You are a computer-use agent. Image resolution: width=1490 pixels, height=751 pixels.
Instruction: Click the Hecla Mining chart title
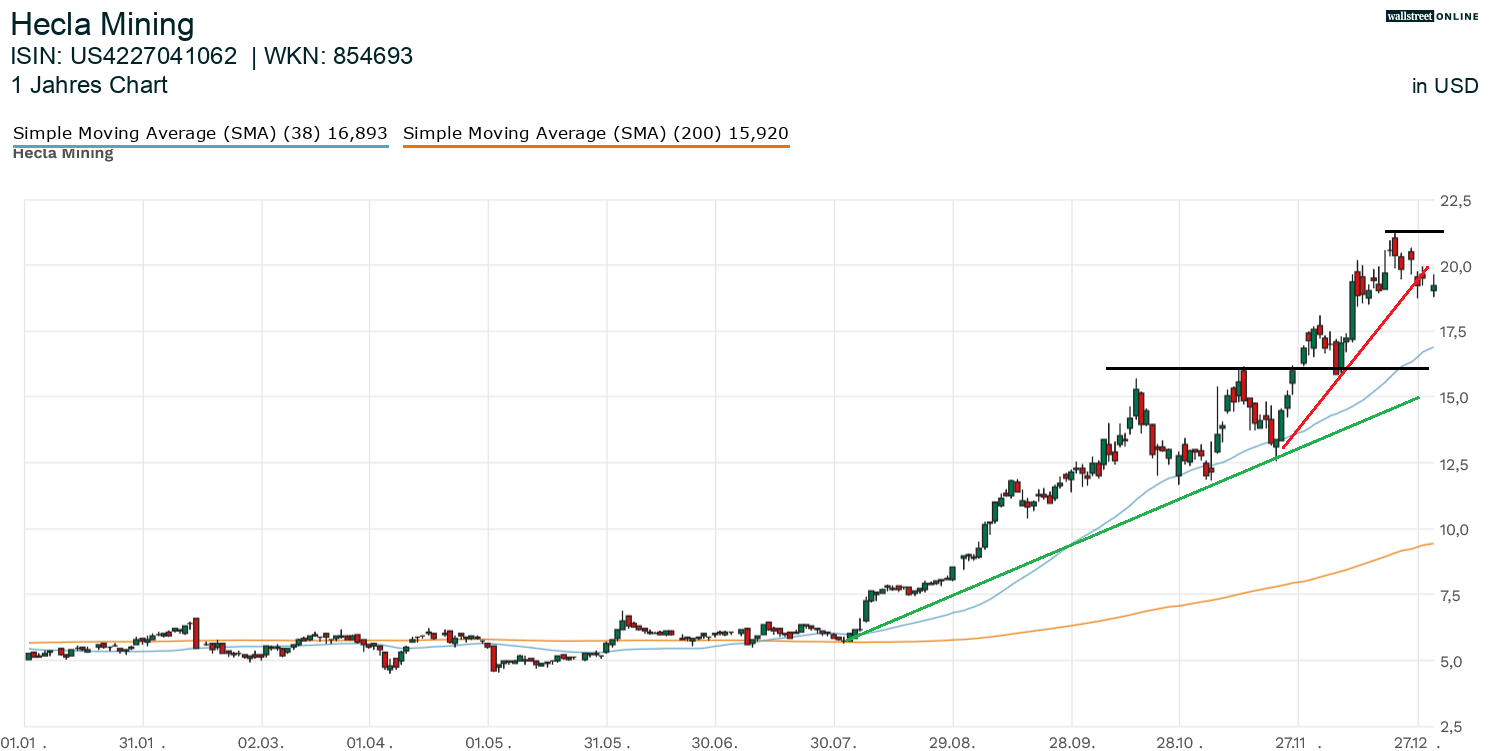click(103, 24)
